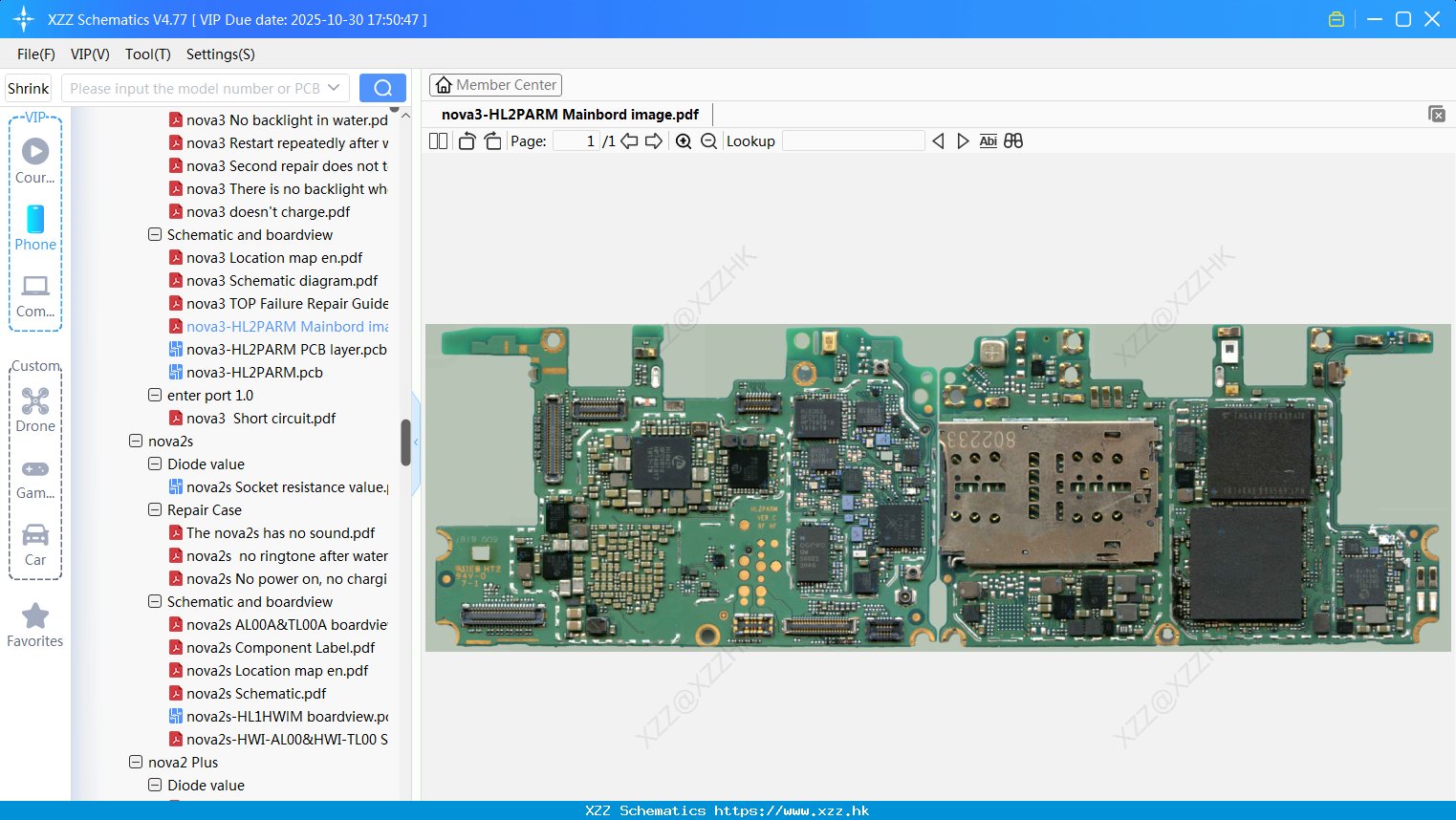Click the file tree scrollbar thumb
Image resolution: width=1456 pixels, height=820 pixels.
coord(405,442)
